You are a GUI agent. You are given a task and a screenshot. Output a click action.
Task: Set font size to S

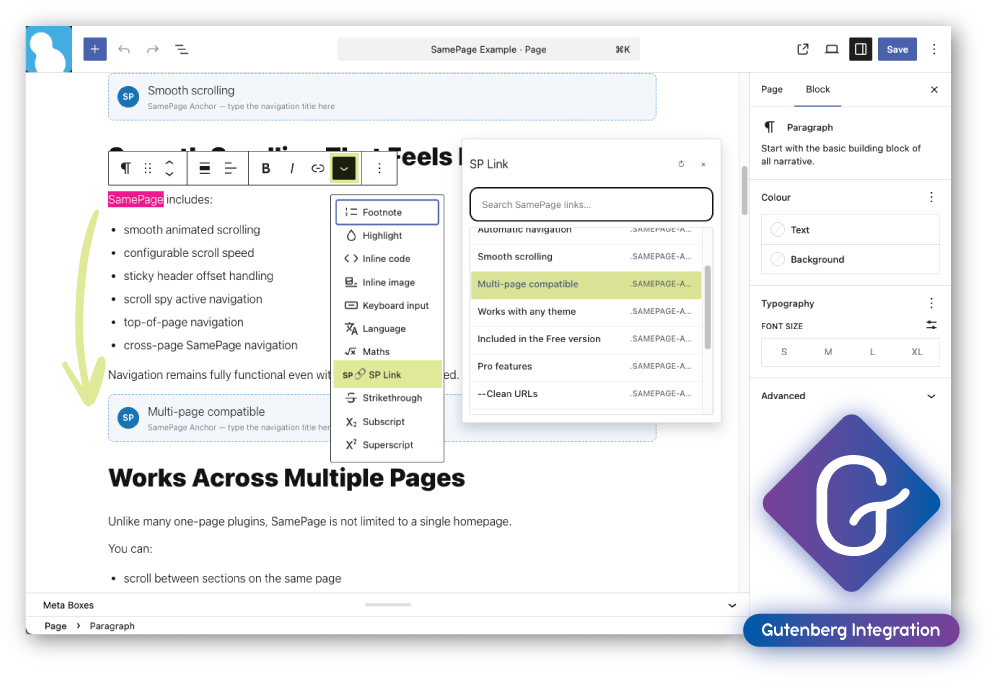tap(784, 351)
